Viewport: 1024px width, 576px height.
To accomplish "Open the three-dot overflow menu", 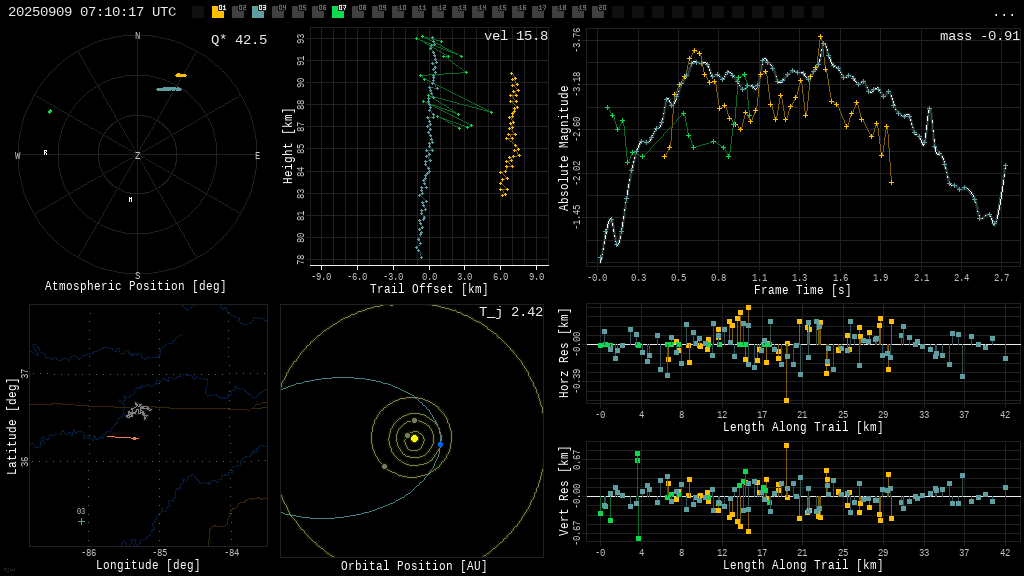I will [1003, 13].
